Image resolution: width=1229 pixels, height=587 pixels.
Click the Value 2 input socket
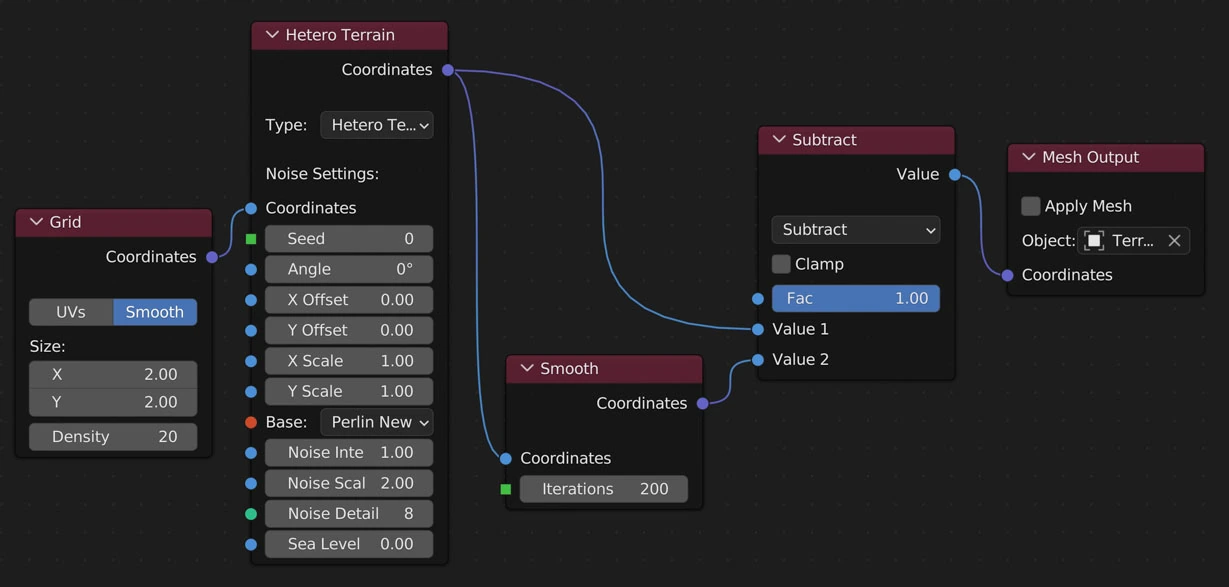tap(758, 360)
